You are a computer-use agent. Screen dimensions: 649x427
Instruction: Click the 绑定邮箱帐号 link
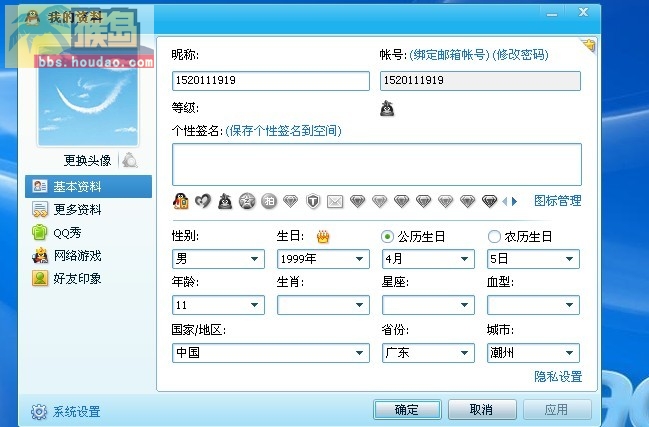coord(449,55)
